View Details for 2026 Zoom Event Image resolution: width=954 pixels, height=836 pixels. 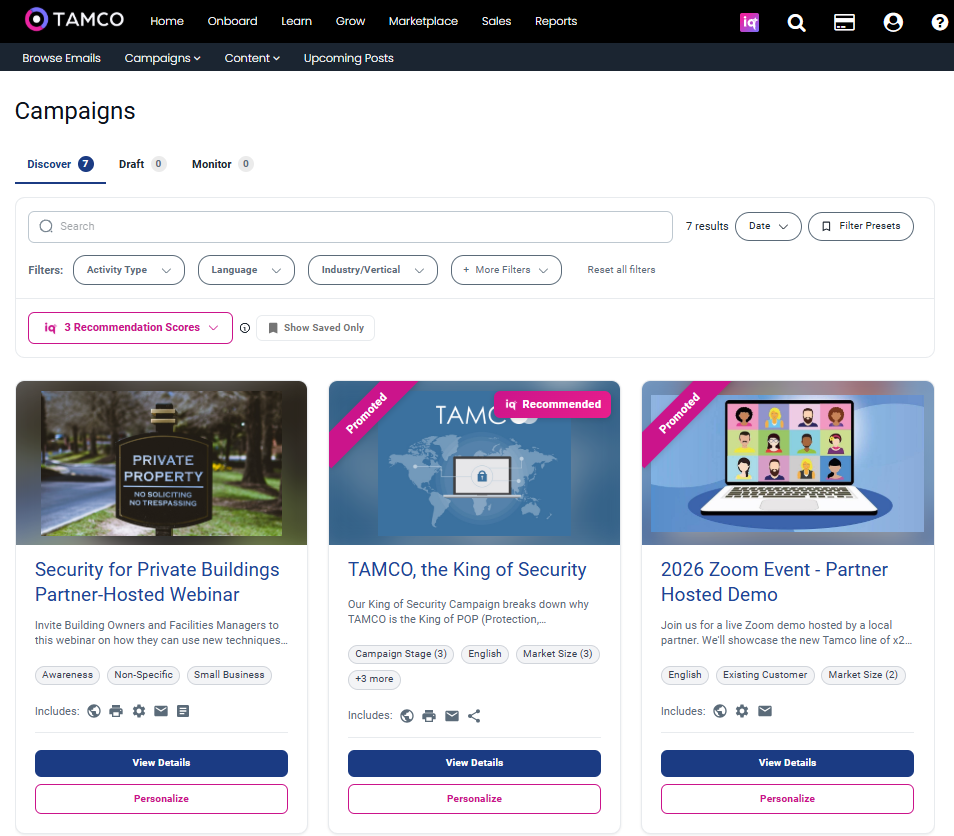click(787, 763)
